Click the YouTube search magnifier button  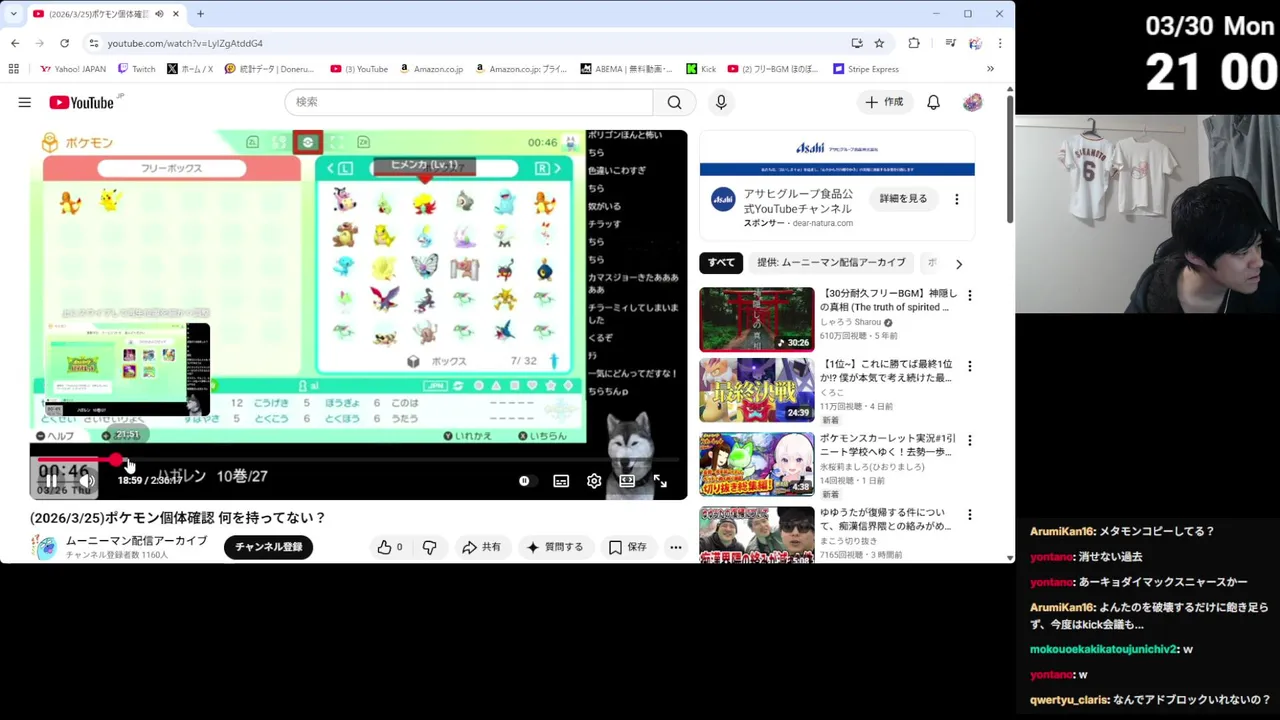point(674,102)
